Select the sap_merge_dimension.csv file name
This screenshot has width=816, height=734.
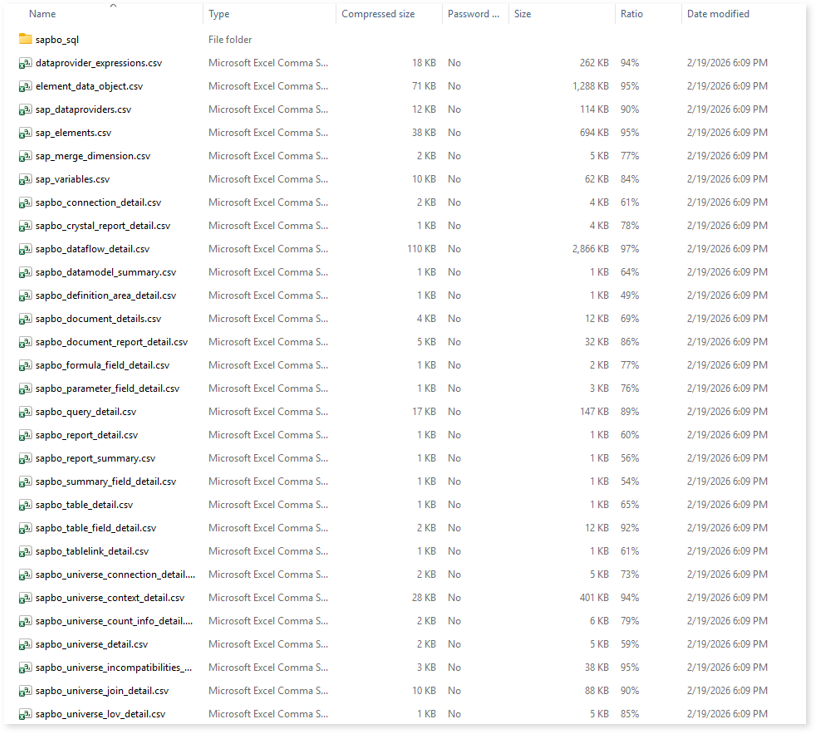tap(92, 156)
